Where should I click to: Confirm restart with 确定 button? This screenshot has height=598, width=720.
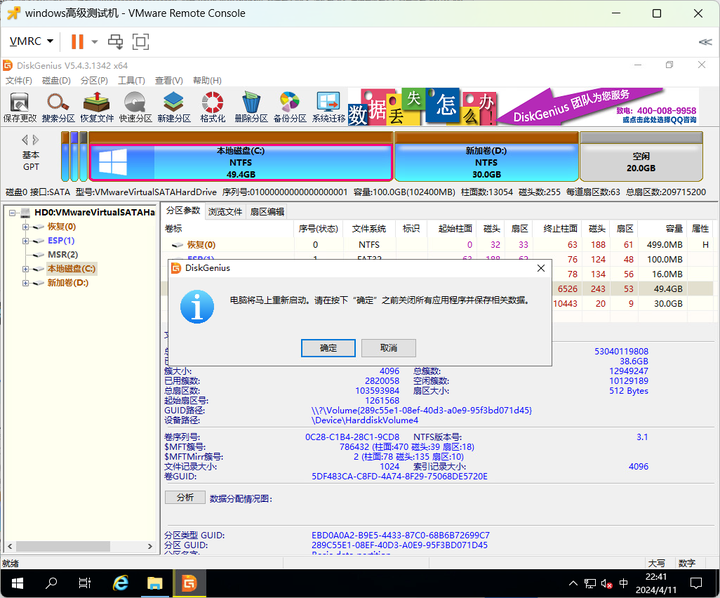tap(328, 348)
